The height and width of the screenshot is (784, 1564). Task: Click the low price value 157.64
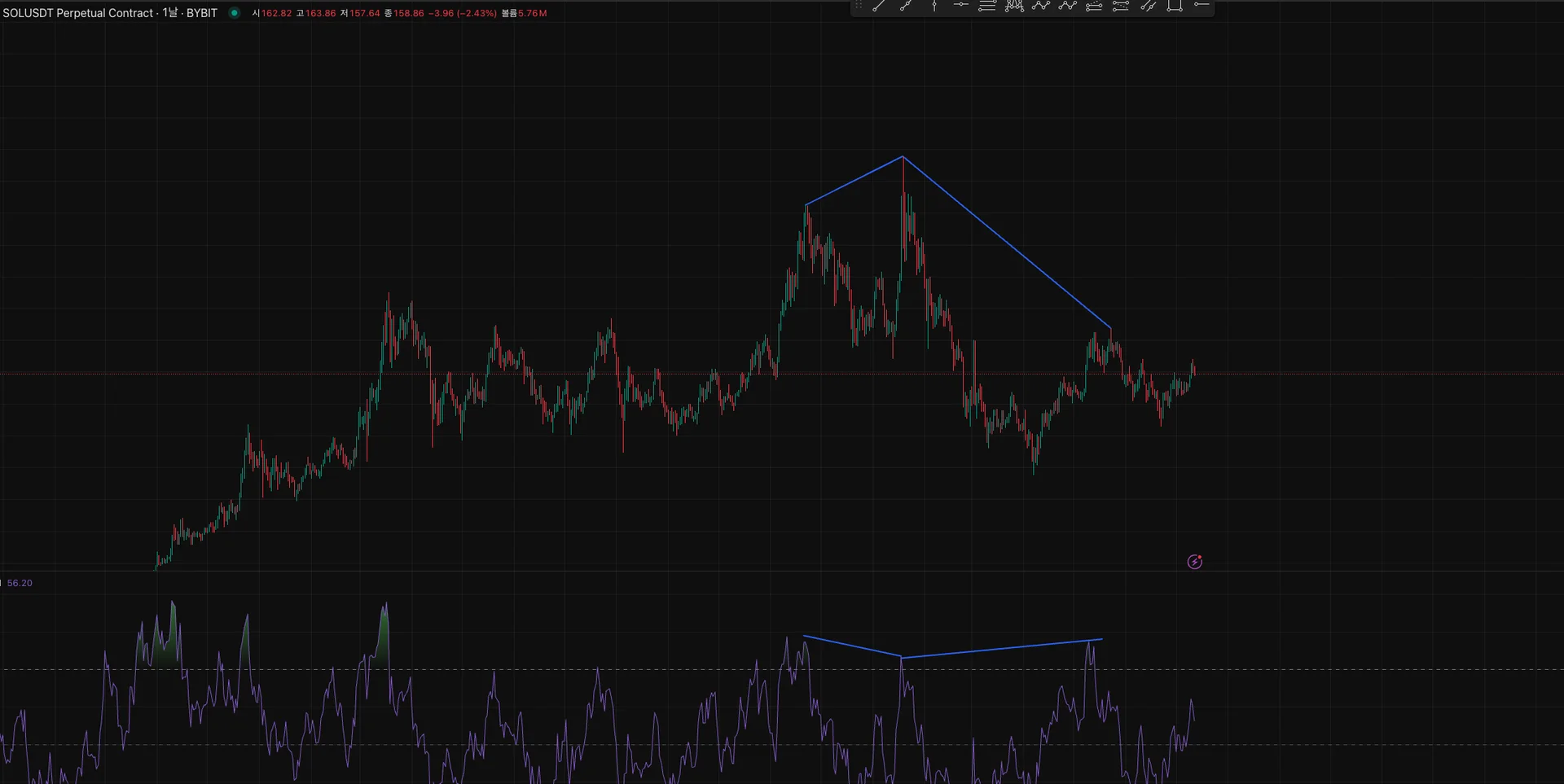pos(364,13)
